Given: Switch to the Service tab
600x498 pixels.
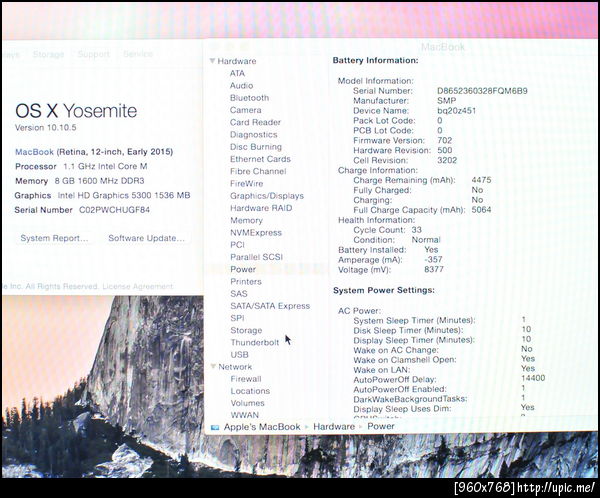Looking at the screenshot, I should [x=138, y=54].
